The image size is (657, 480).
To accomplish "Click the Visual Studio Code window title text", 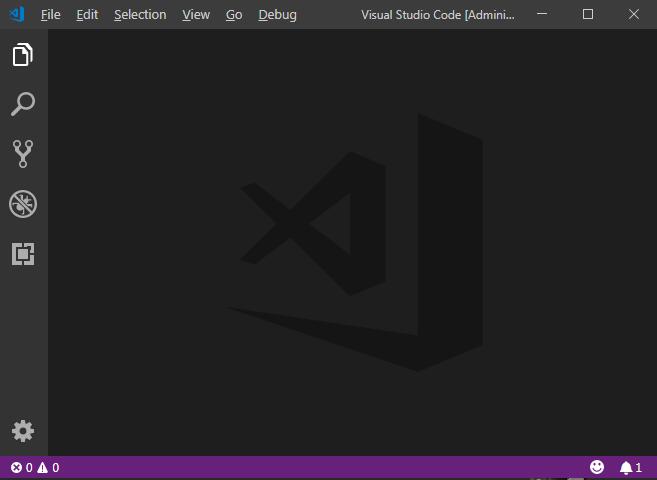I will click(x=438, y=15).
